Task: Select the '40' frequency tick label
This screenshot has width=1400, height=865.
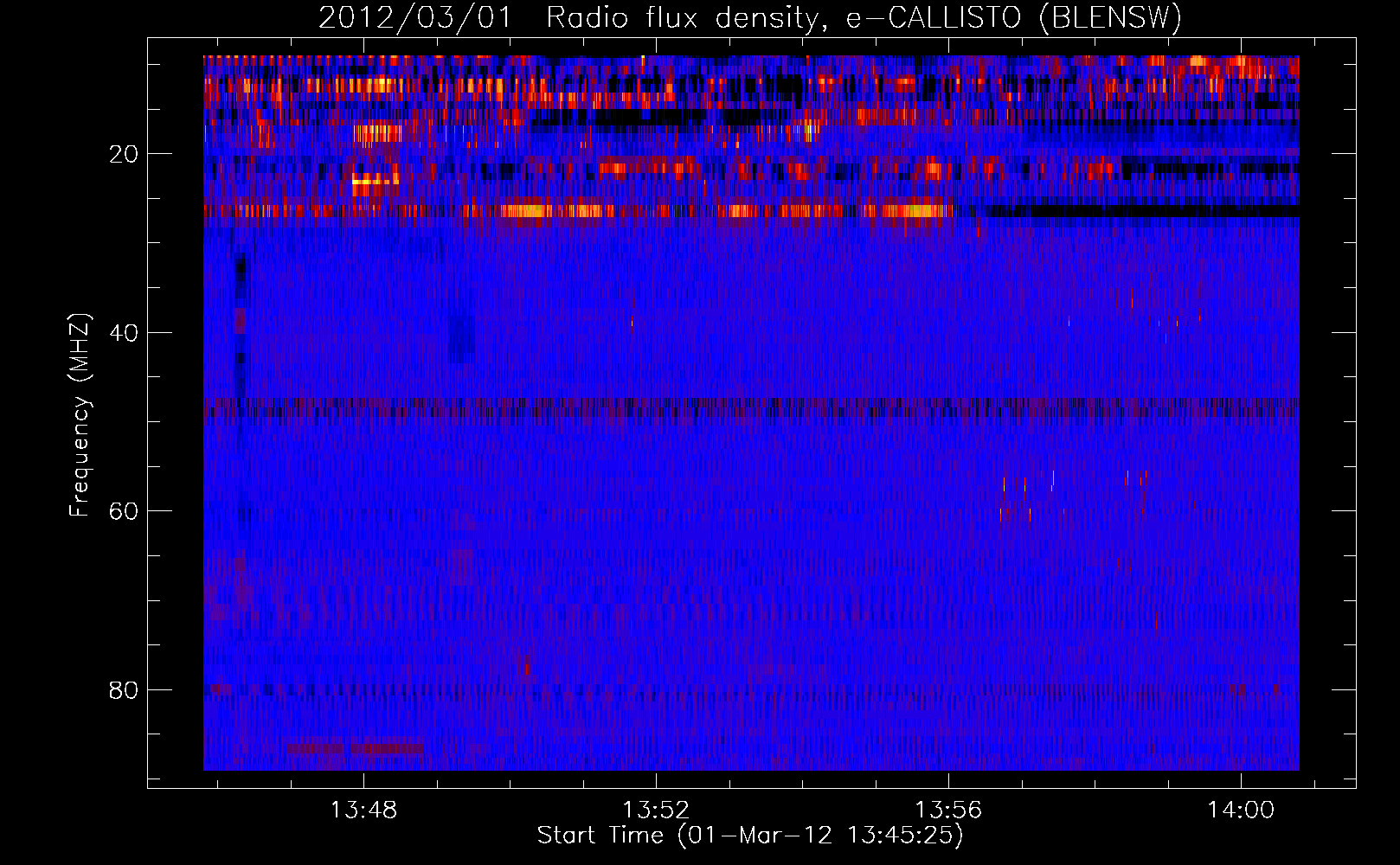Action: pos(124,333)
